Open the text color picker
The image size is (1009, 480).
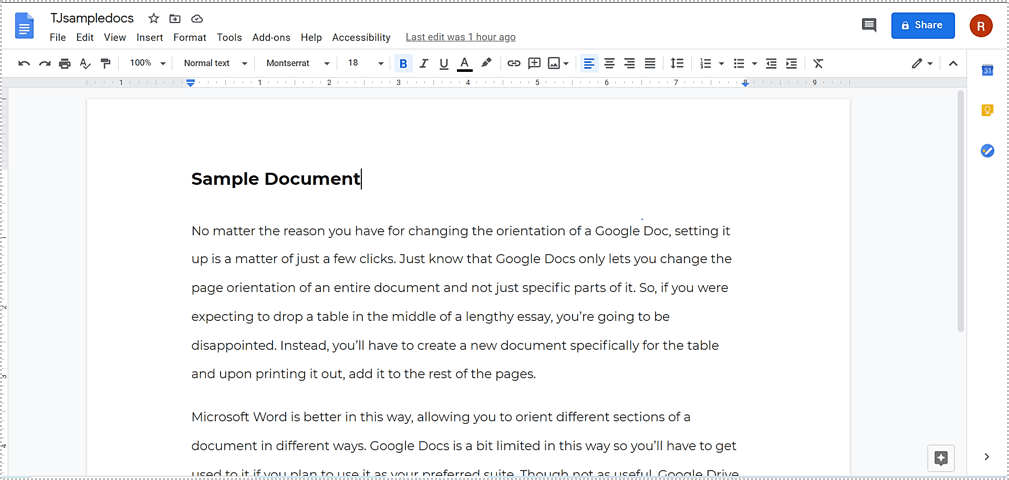coord(464,63)
